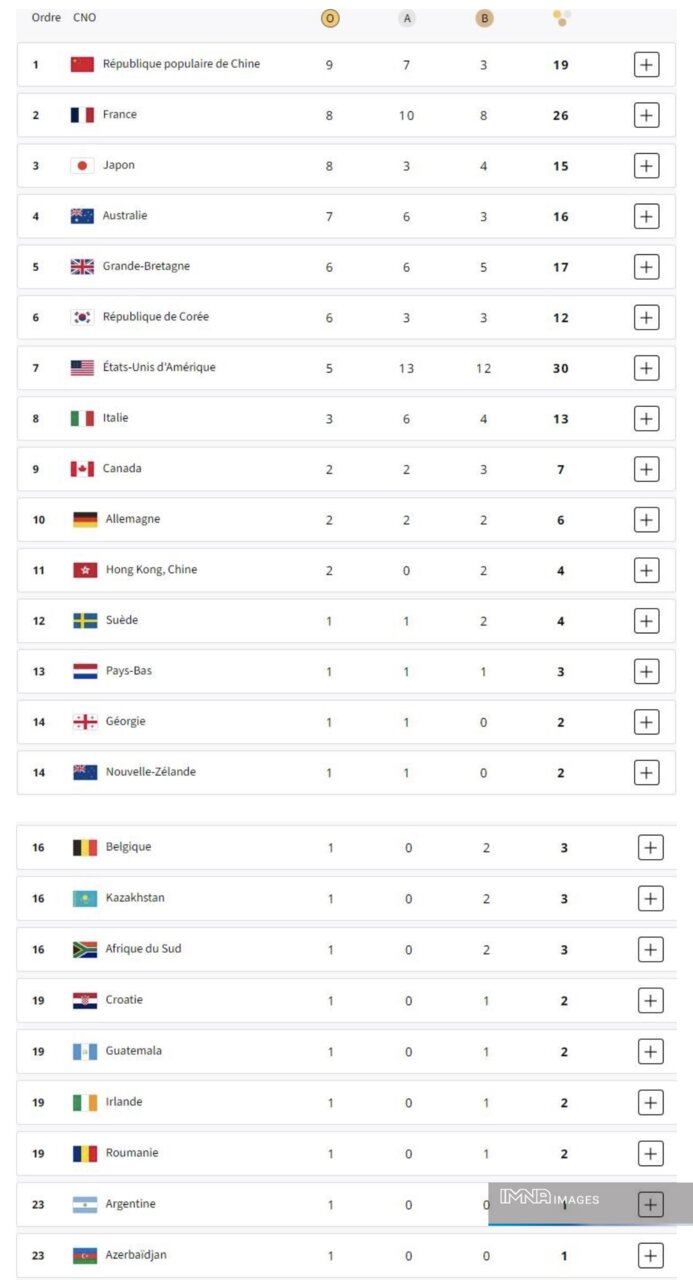
Task: Click the Australie flag icon
Action: click(82, 216)
